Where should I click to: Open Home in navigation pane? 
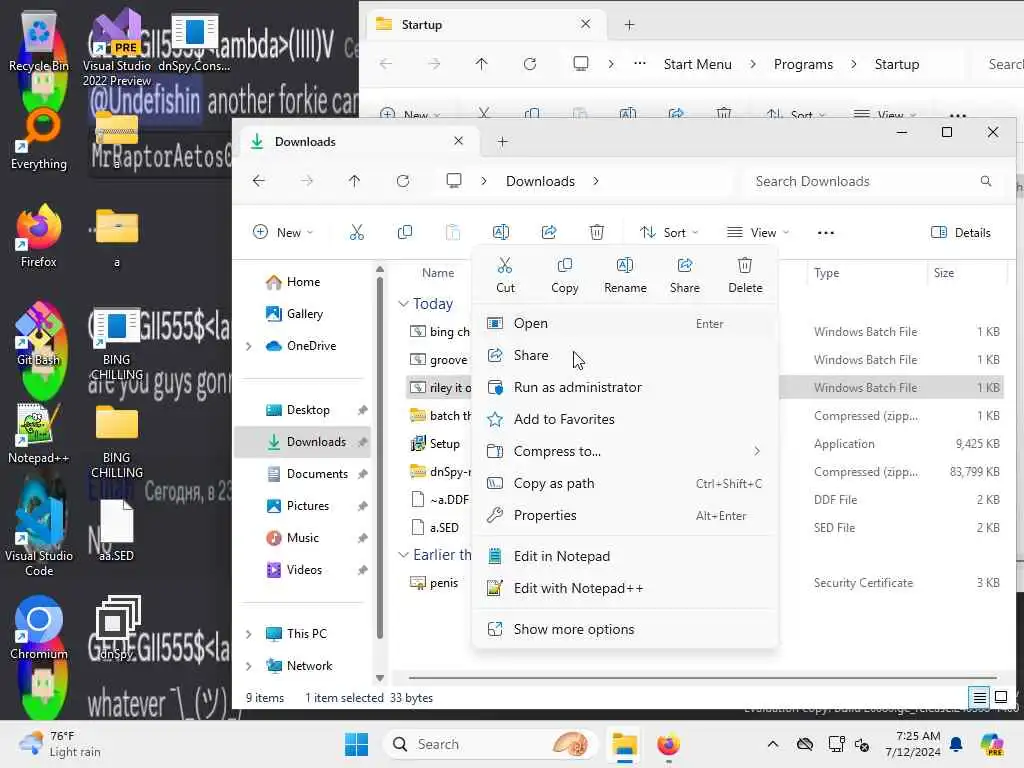coord(302,282)
